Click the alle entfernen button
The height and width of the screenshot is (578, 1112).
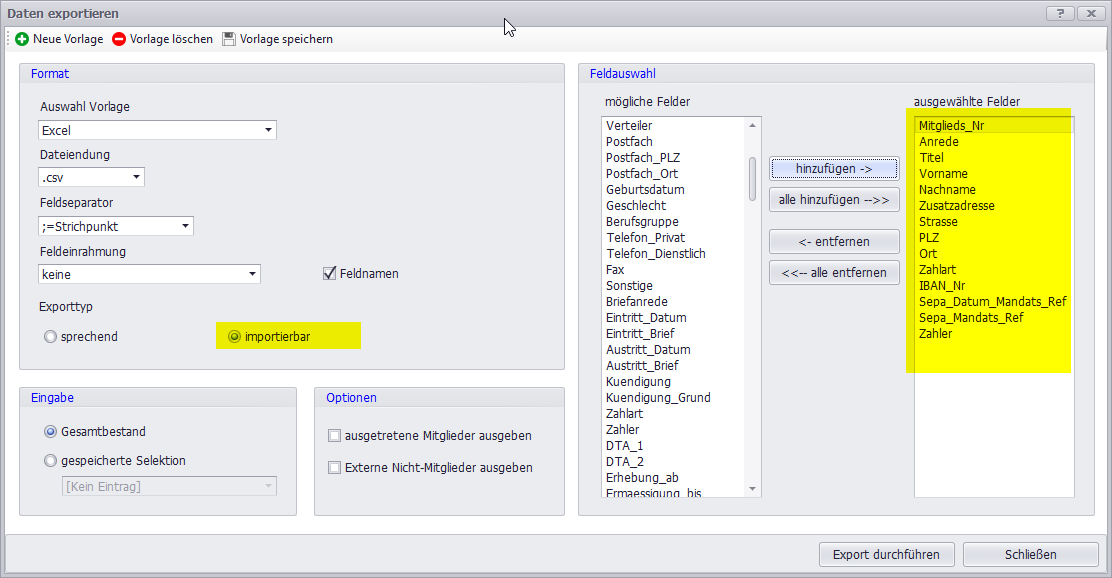click(833, 272)
